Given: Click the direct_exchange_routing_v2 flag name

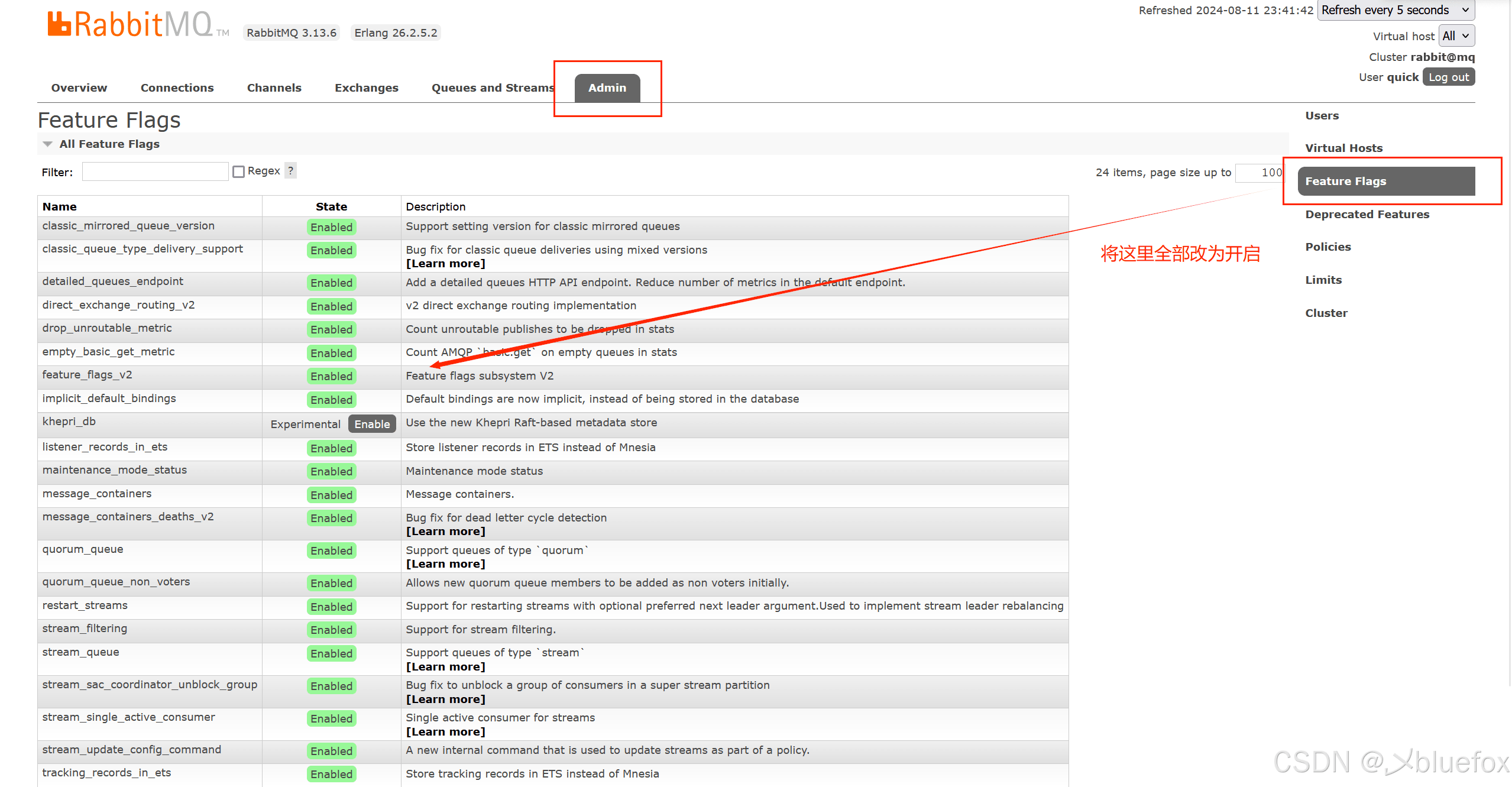Looking at the screenshot, I should point(118,305).
